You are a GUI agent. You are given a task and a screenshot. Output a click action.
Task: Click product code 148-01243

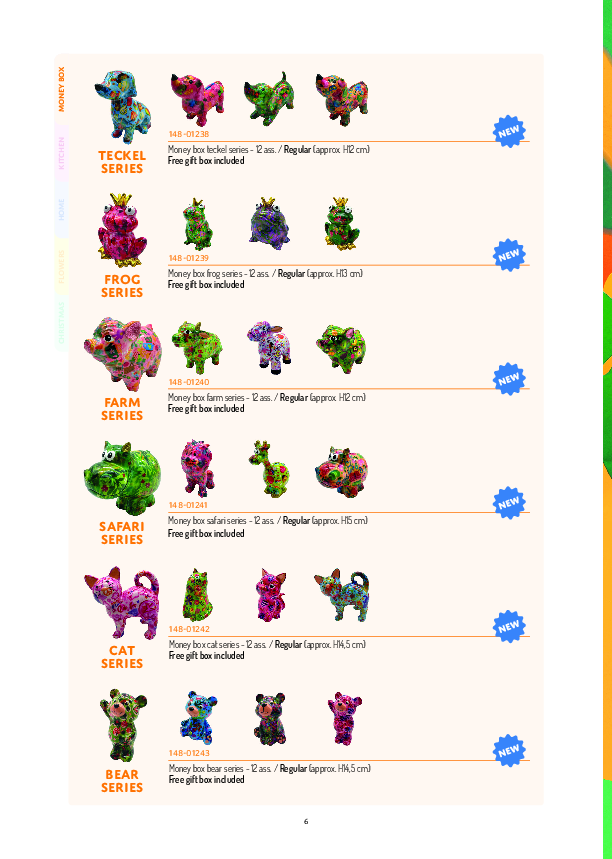[x=189, y=753]
